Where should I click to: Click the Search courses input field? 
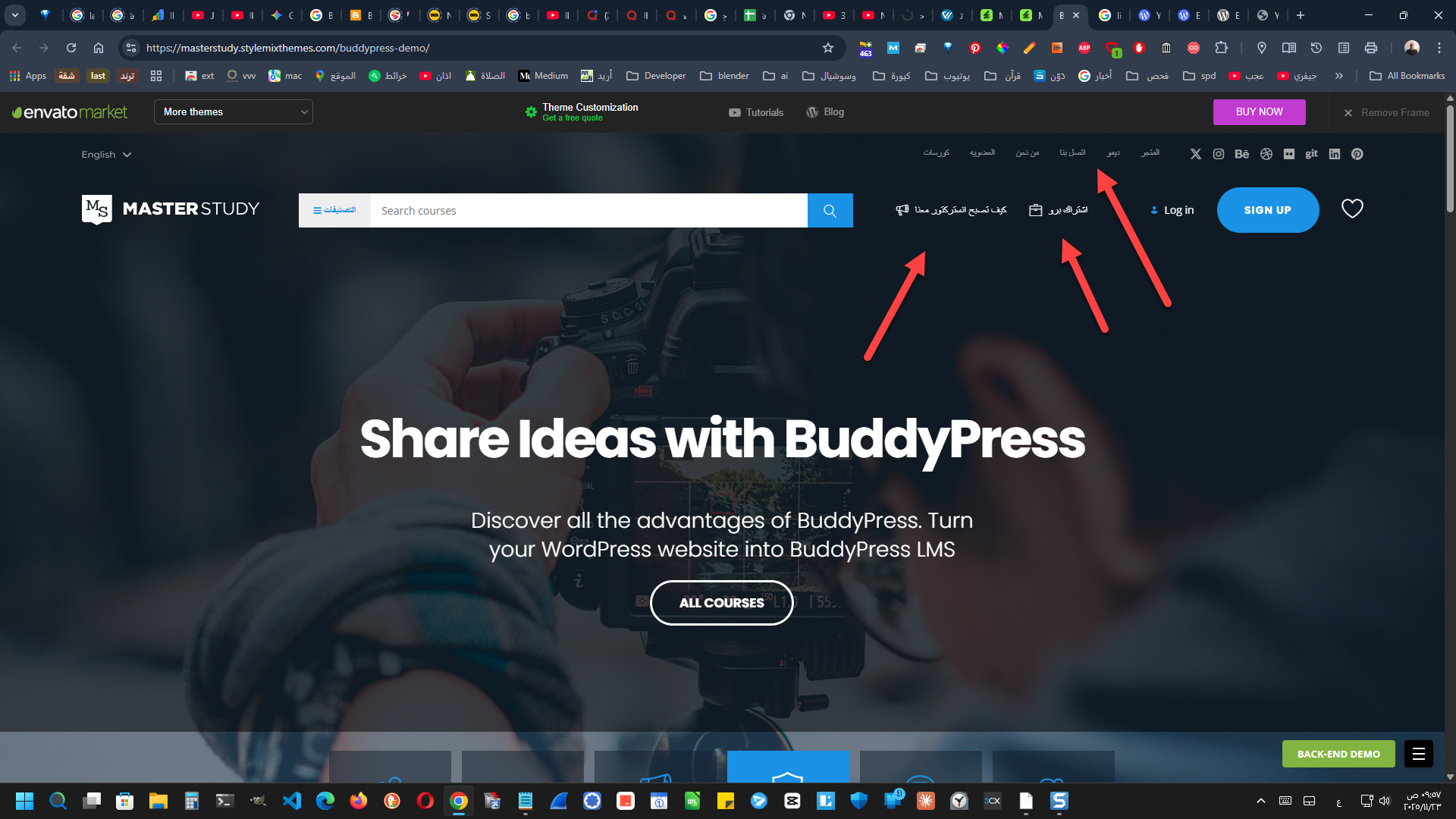pyautogui.click(x=589, y=210)
